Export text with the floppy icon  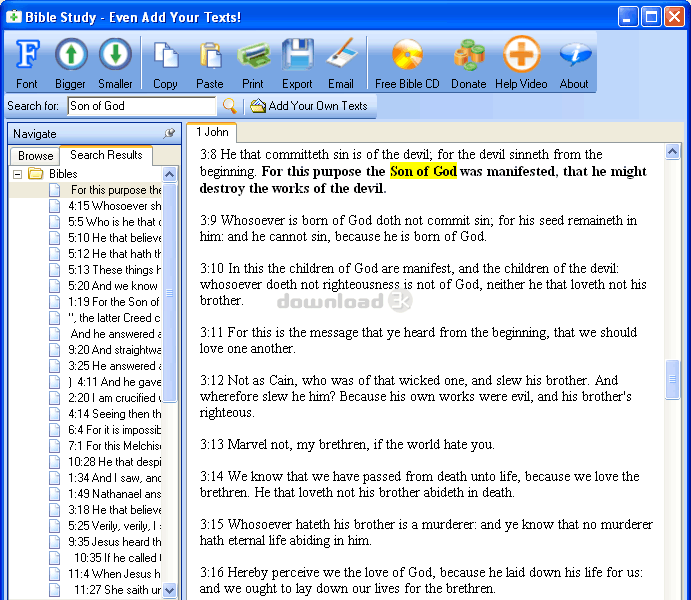(x=297, y=55)
